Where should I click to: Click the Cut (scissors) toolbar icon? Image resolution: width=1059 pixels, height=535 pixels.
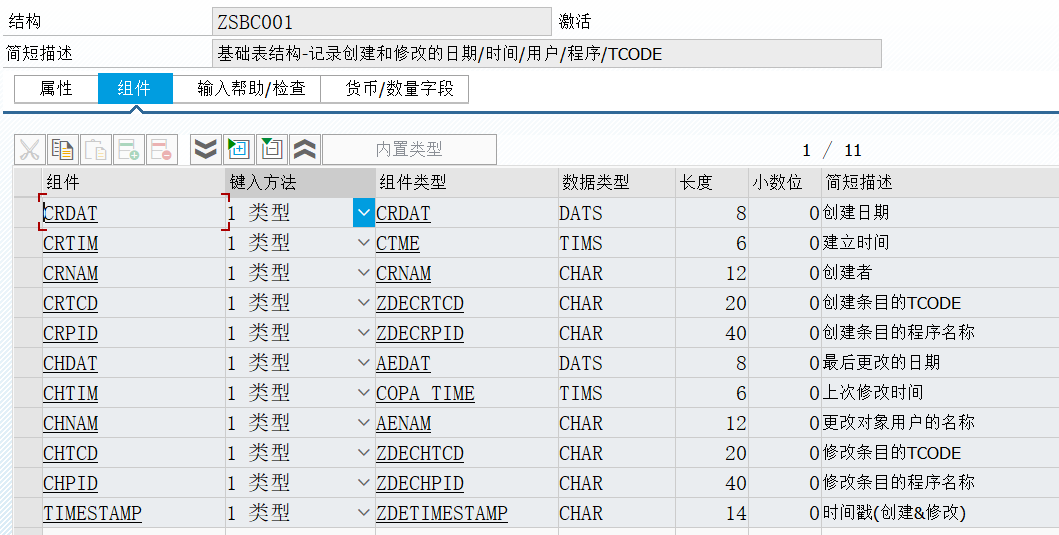[x=30, y=149]
